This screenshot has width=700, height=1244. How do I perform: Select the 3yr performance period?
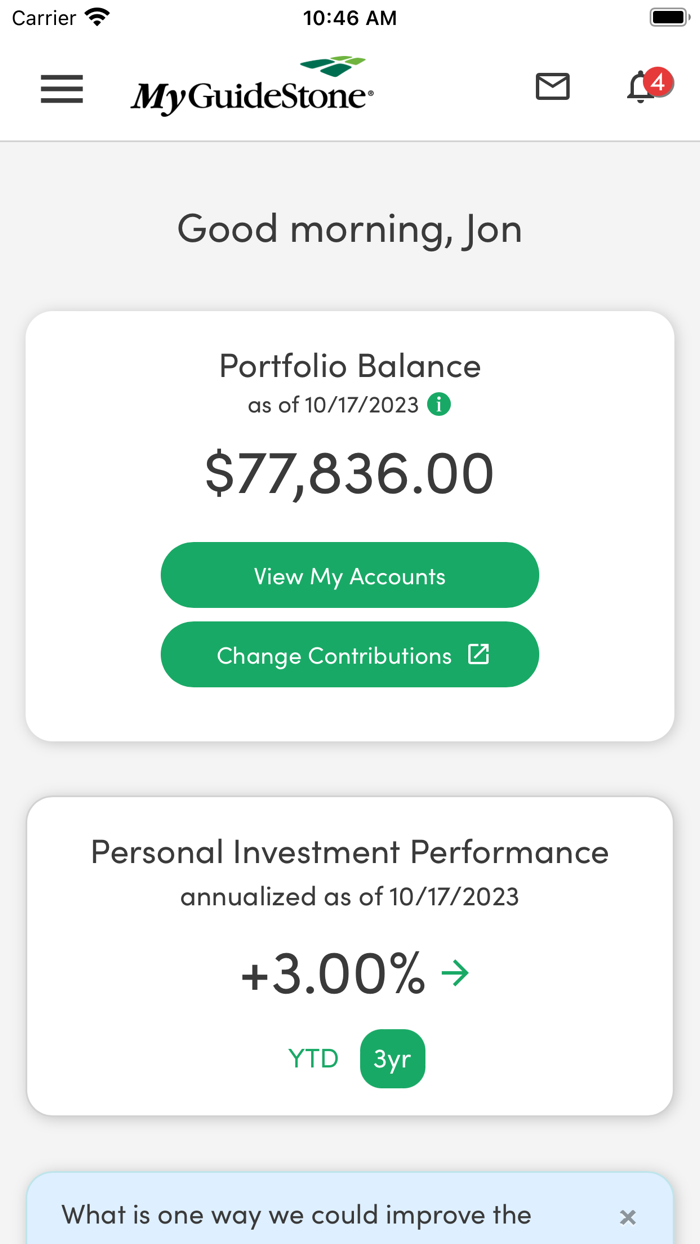pos(392,1058)
